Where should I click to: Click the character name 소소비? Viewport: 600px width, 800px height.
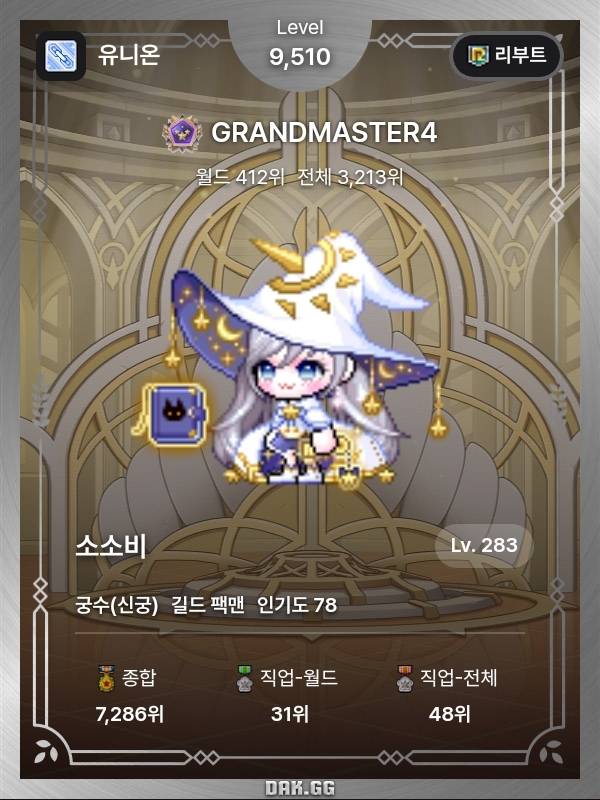(111, 546)
